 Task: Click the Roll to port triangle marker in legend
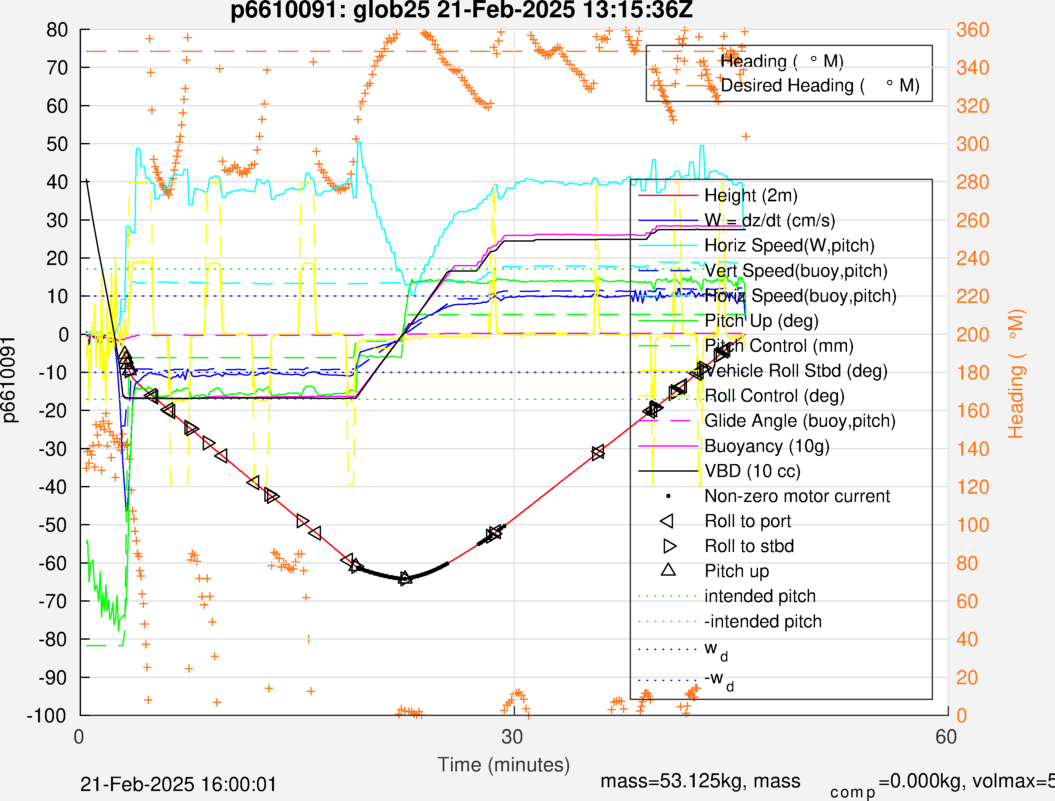point(667,521)
